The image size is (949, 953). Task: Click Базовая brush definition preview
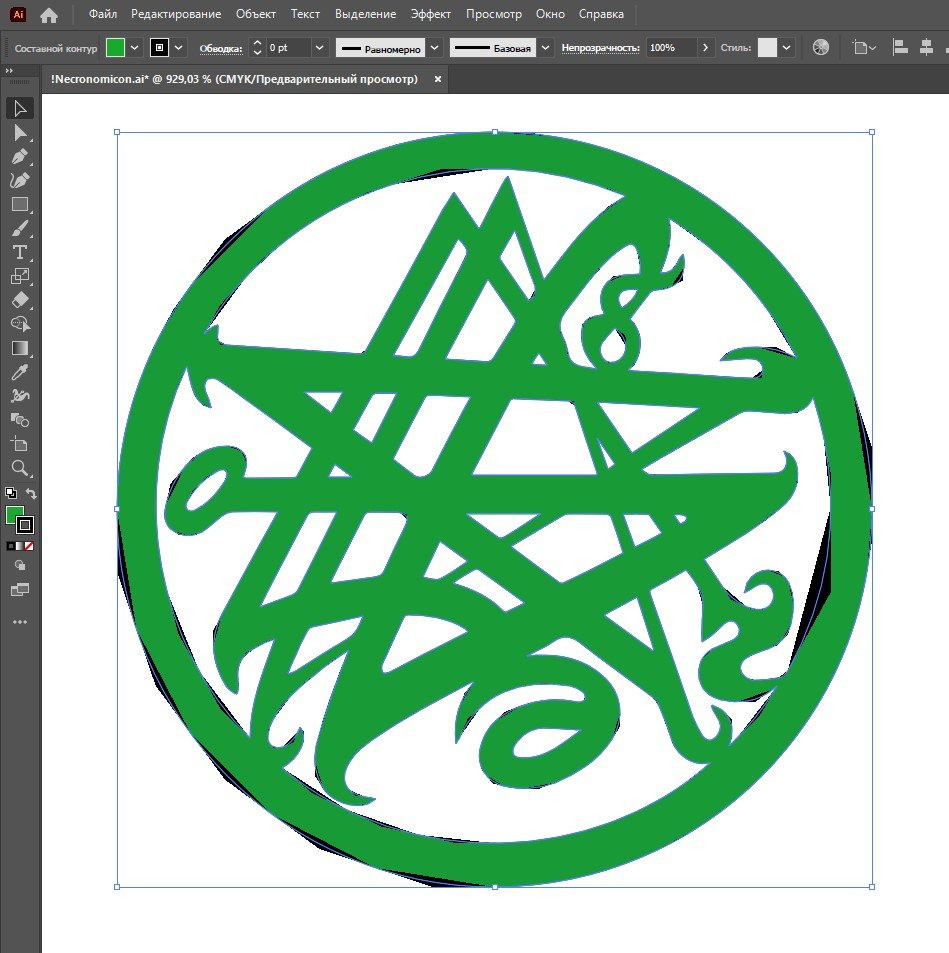click(x=493, y=48)
